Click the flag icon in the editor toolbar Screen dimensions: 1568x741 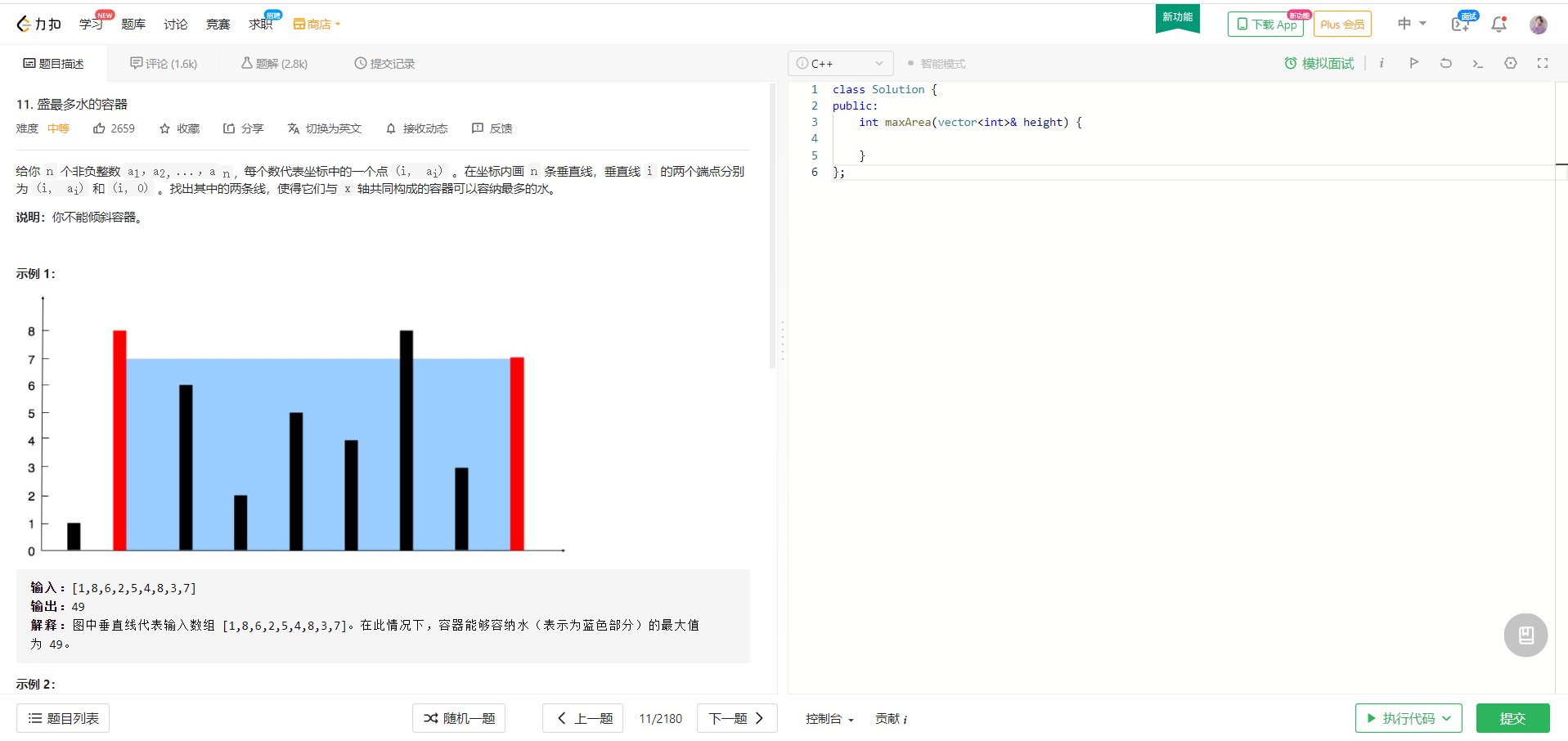(1414, 63)
